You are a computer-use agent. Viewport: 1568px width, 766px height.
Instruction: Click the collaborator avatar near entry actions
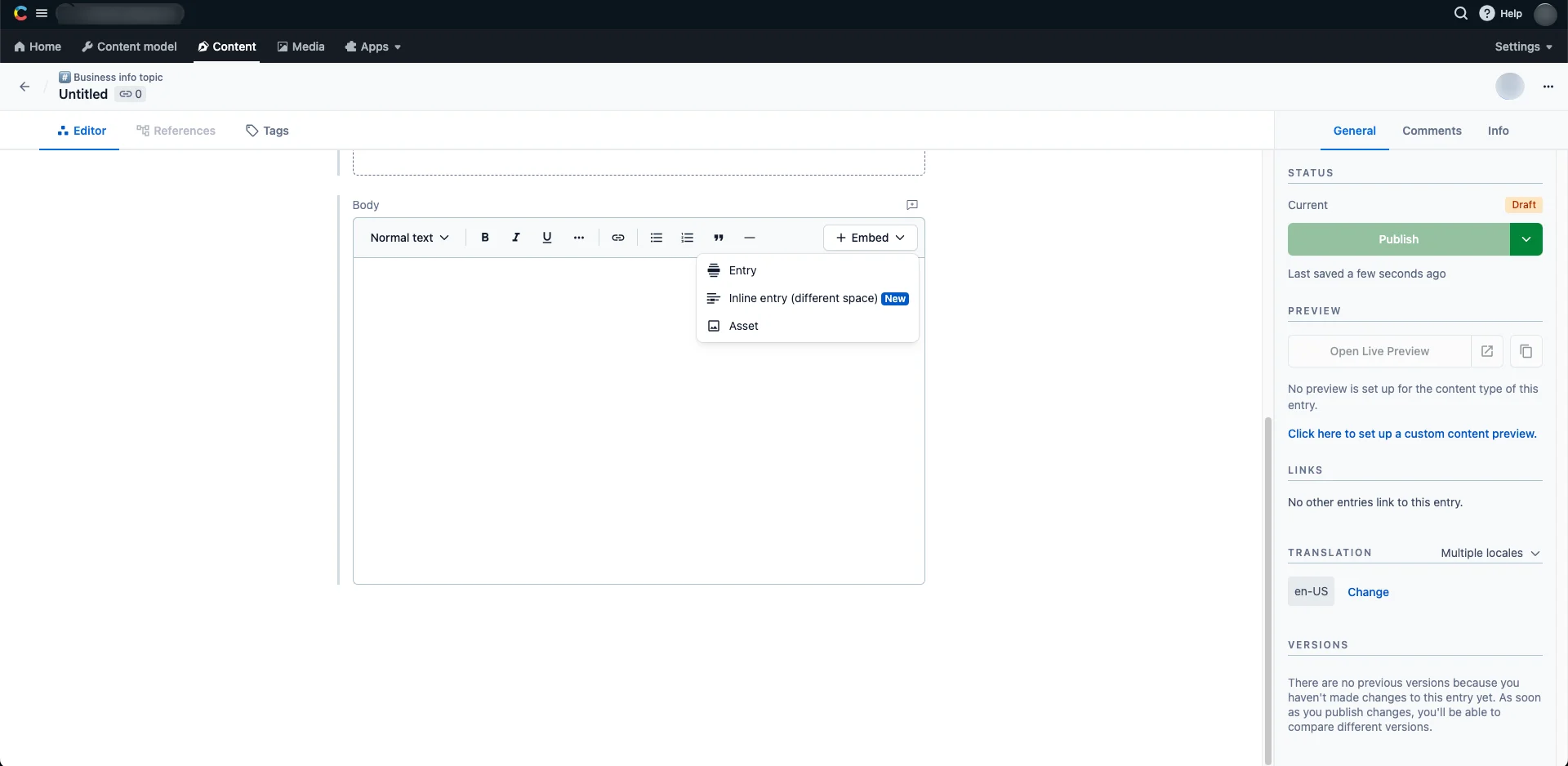1509,87
